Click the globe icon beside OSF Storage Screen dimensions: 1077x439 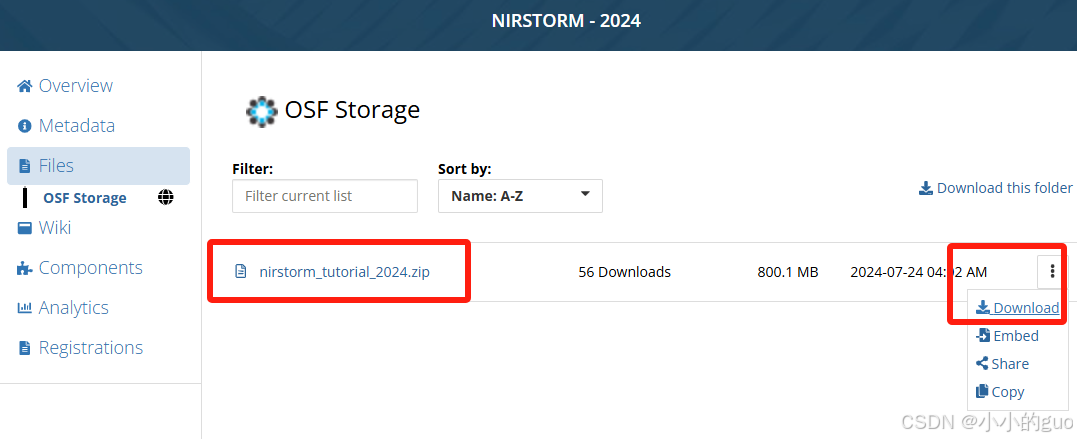[166, 198]
